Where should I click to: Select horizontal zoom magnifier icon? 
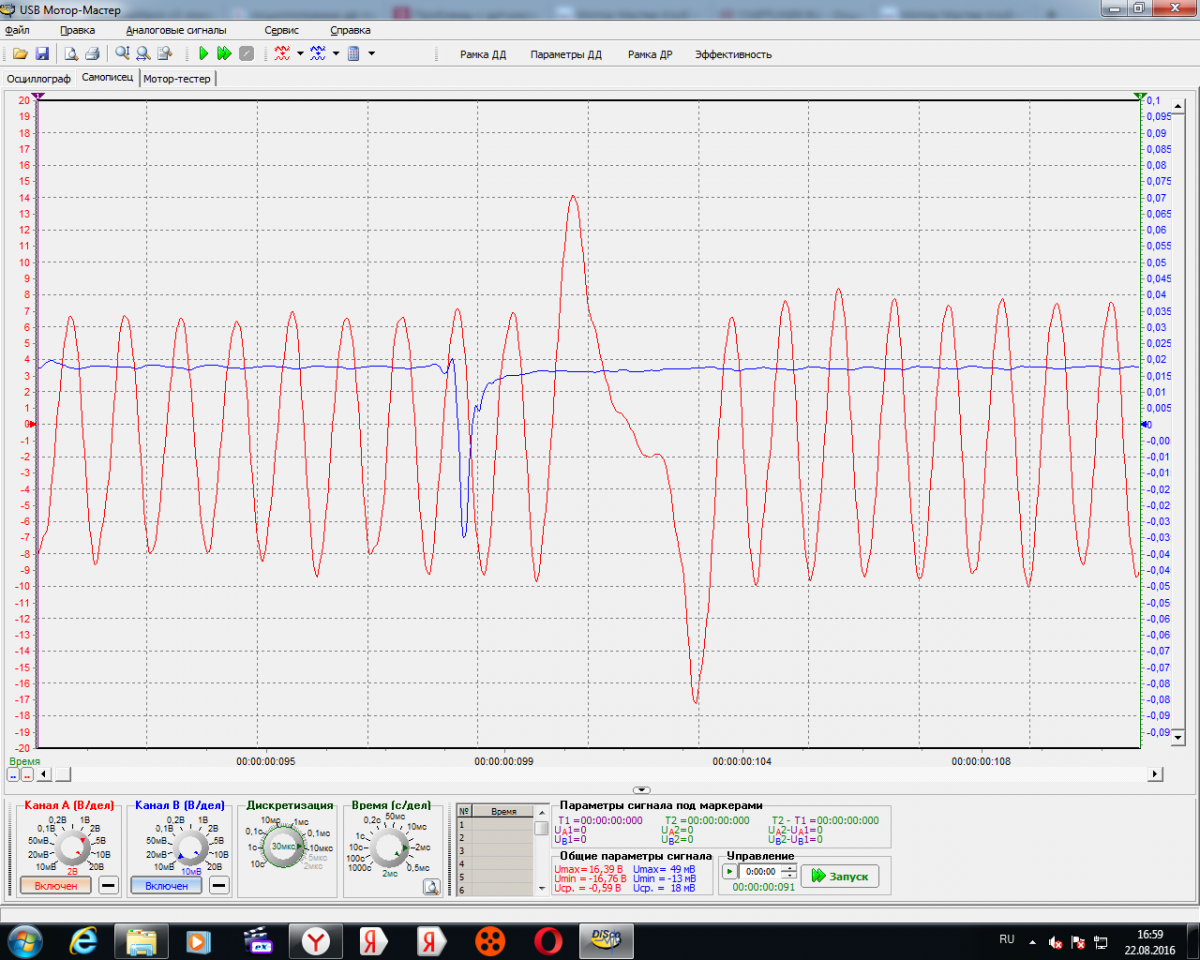(x=143, y=54)
